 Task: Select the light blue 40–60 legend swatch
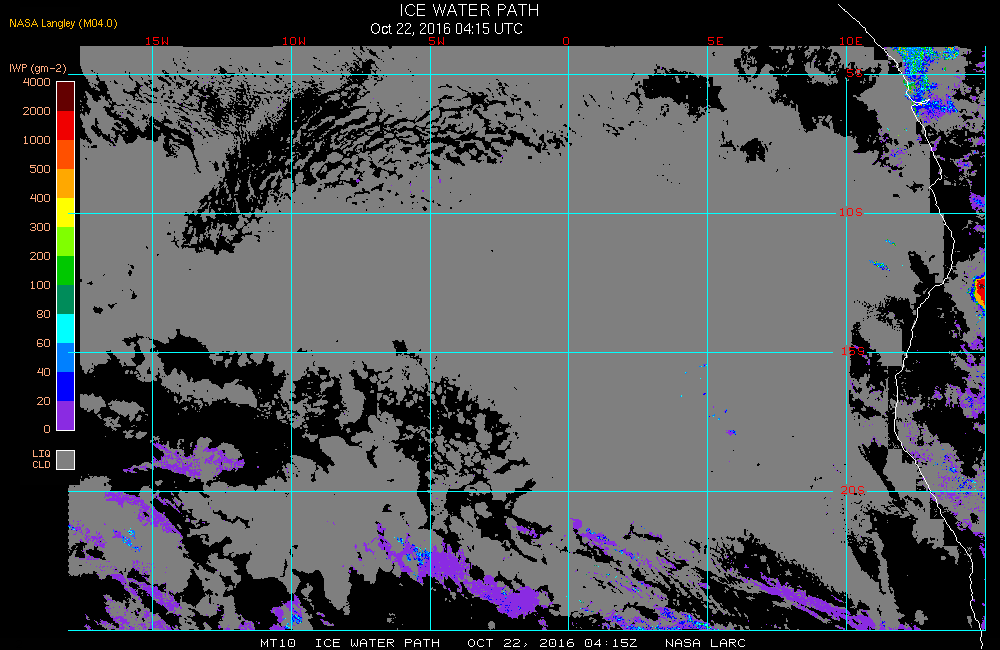tap(66, 357)
